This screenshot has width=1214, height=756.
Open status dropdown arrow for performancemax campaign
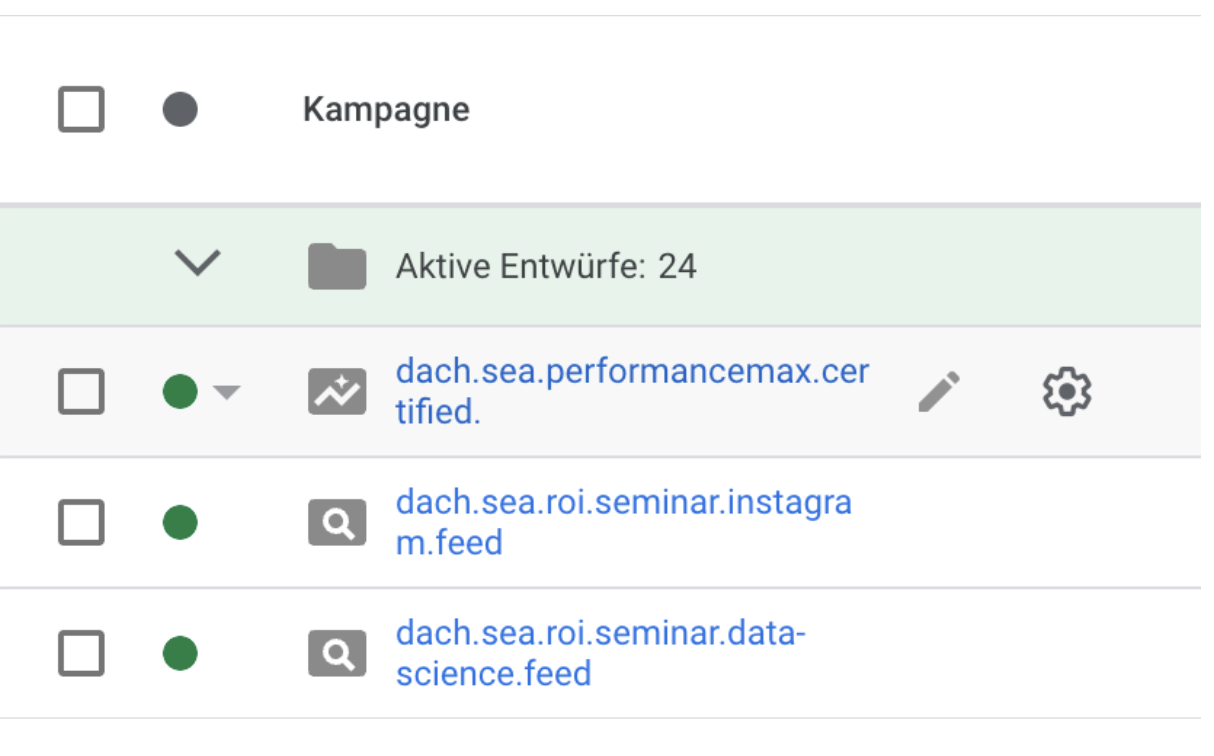227,392
